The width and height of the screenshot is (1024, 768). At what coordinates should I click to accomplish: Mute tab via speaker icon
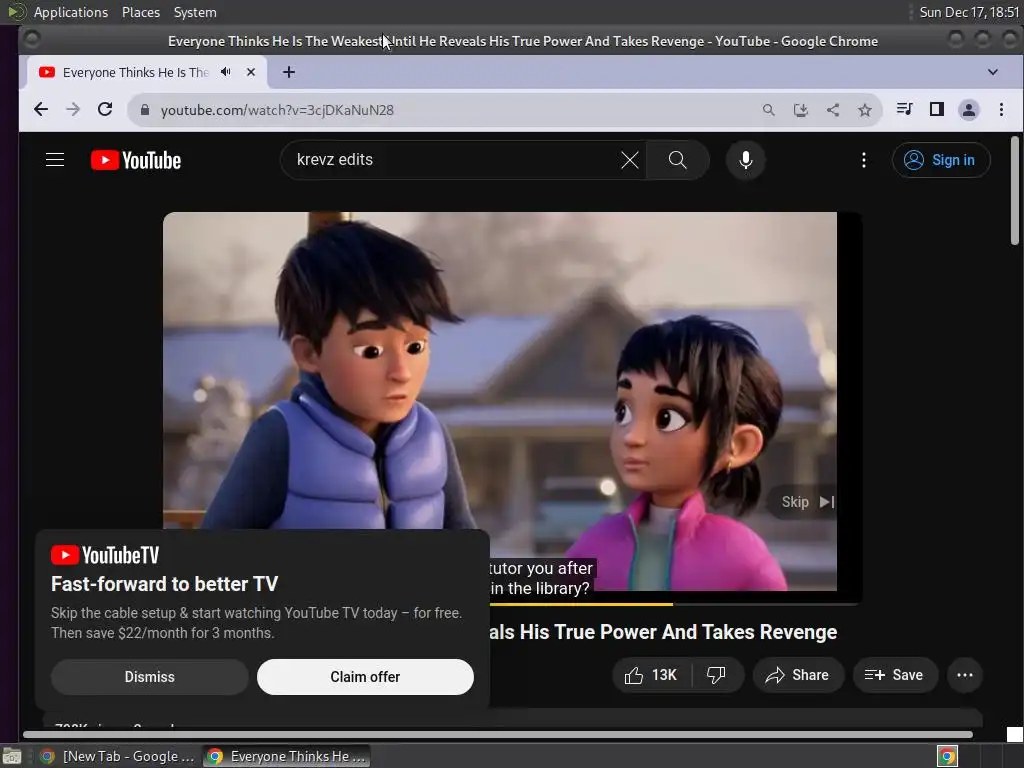[225, 72]
